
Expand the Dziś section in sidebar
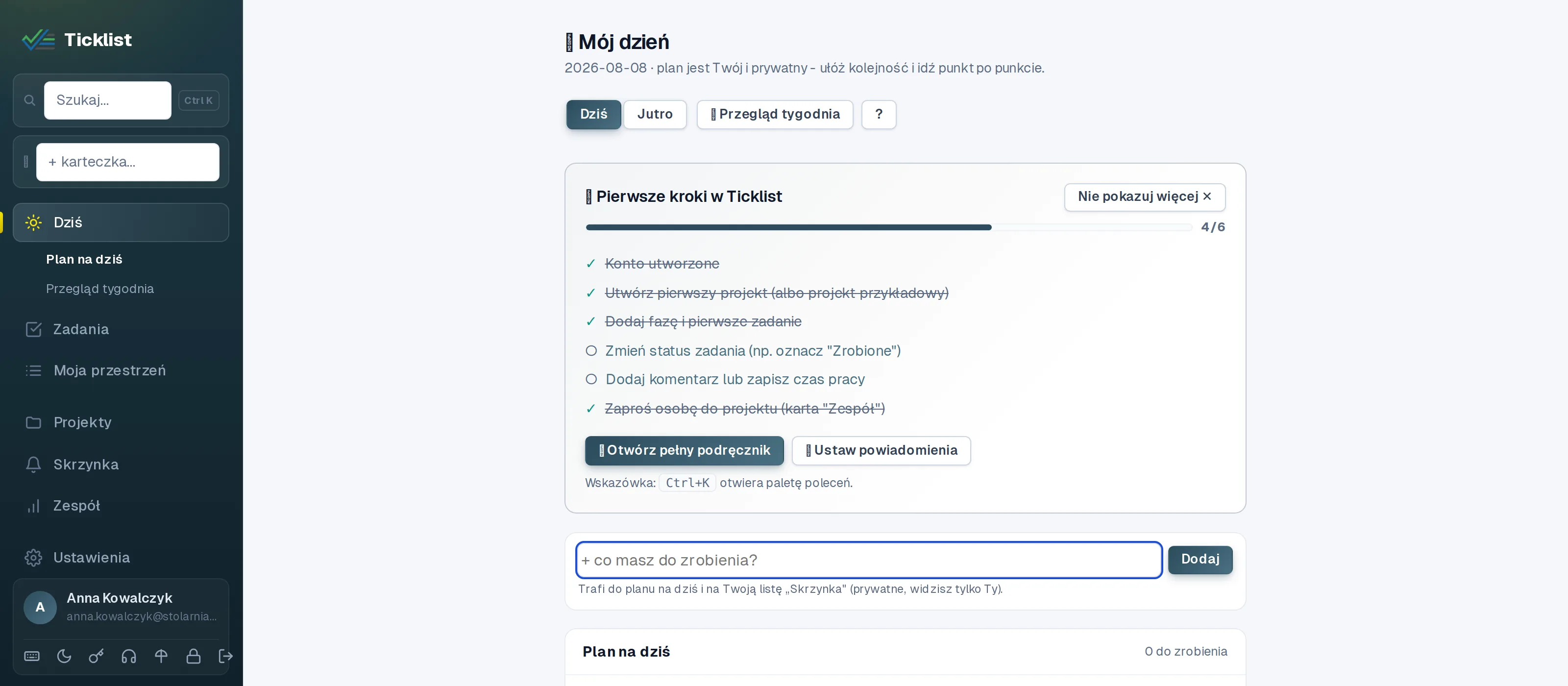click(121, 222)
